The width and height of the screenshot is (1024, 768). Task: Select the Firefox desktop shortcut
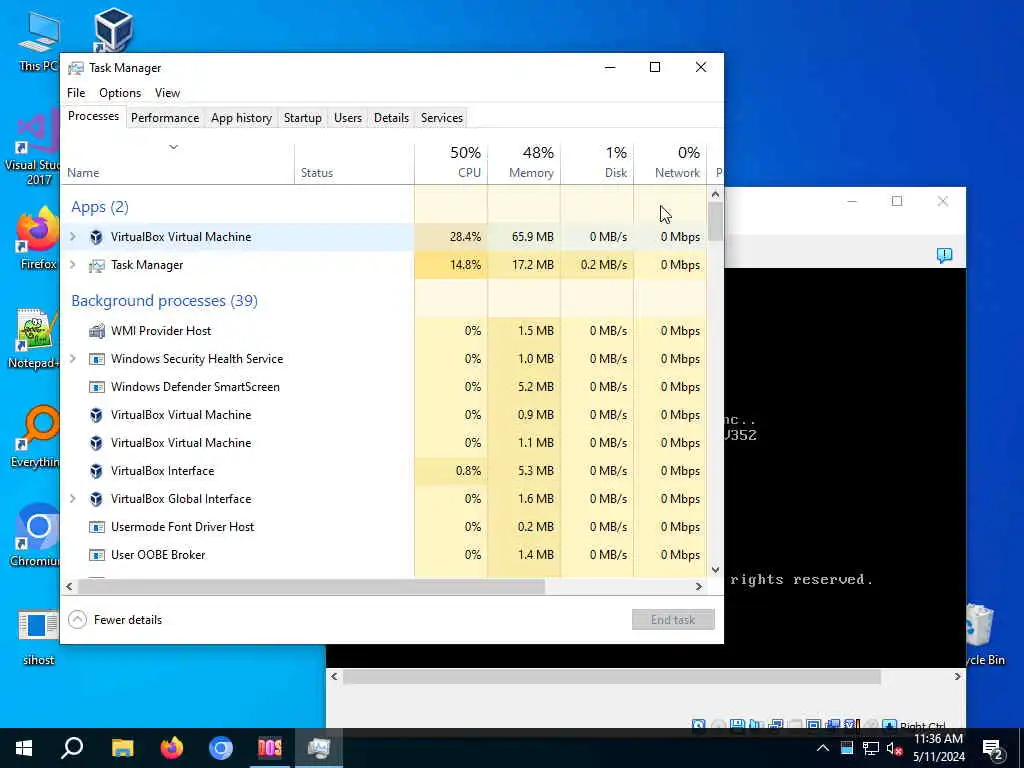(38, 238)
